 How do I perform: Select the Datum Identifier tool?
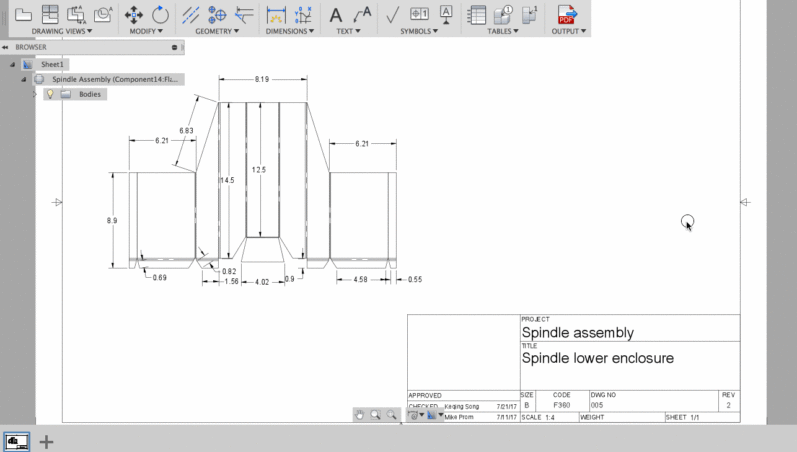tap(446, 15)
